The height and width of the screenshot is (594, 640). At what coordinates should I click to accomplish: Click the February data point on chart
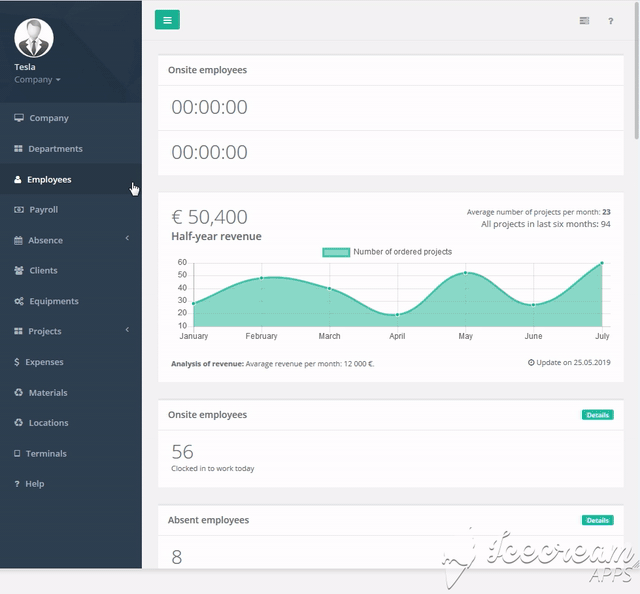(262, 278)
